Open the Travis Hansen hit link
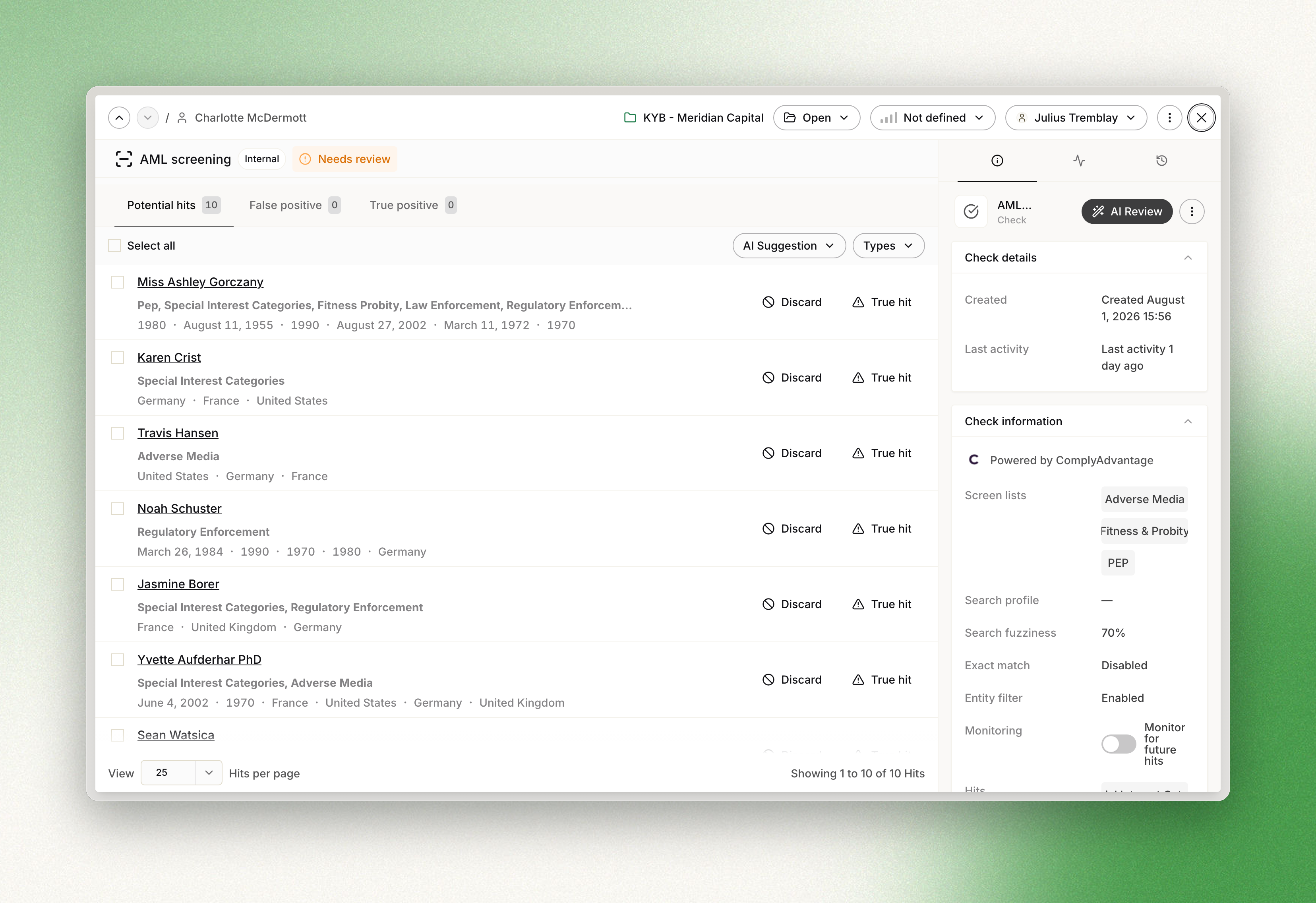This screenshot has height=903, width=1316. tap(178, 433)
